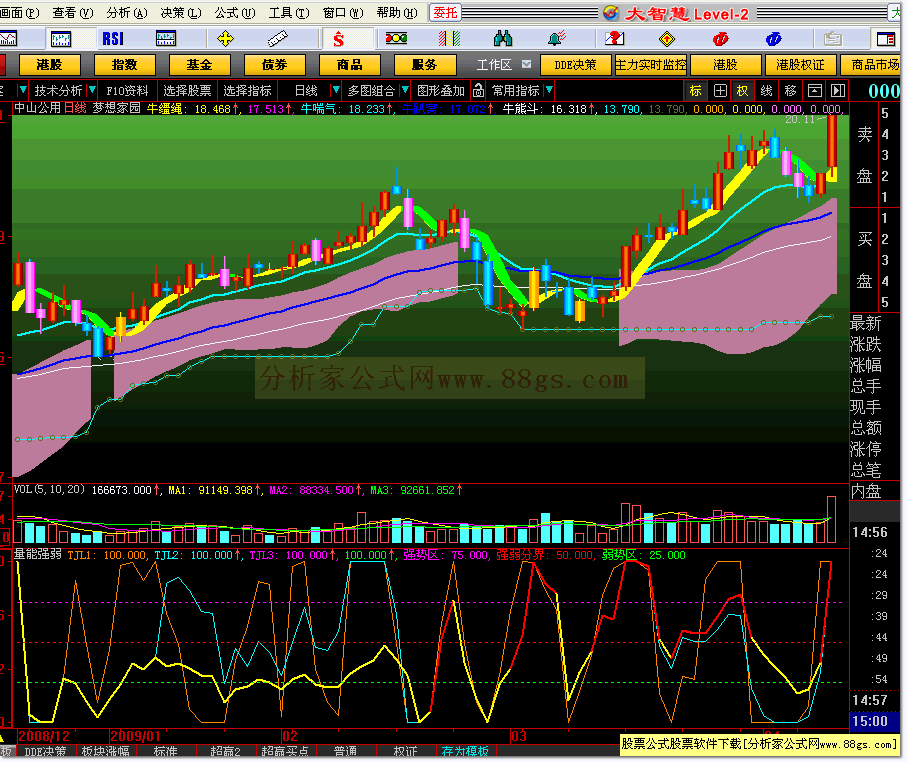Click the yellow 服务 button
The width and height of the screenshot is (907, 762).
pos(425,65)
